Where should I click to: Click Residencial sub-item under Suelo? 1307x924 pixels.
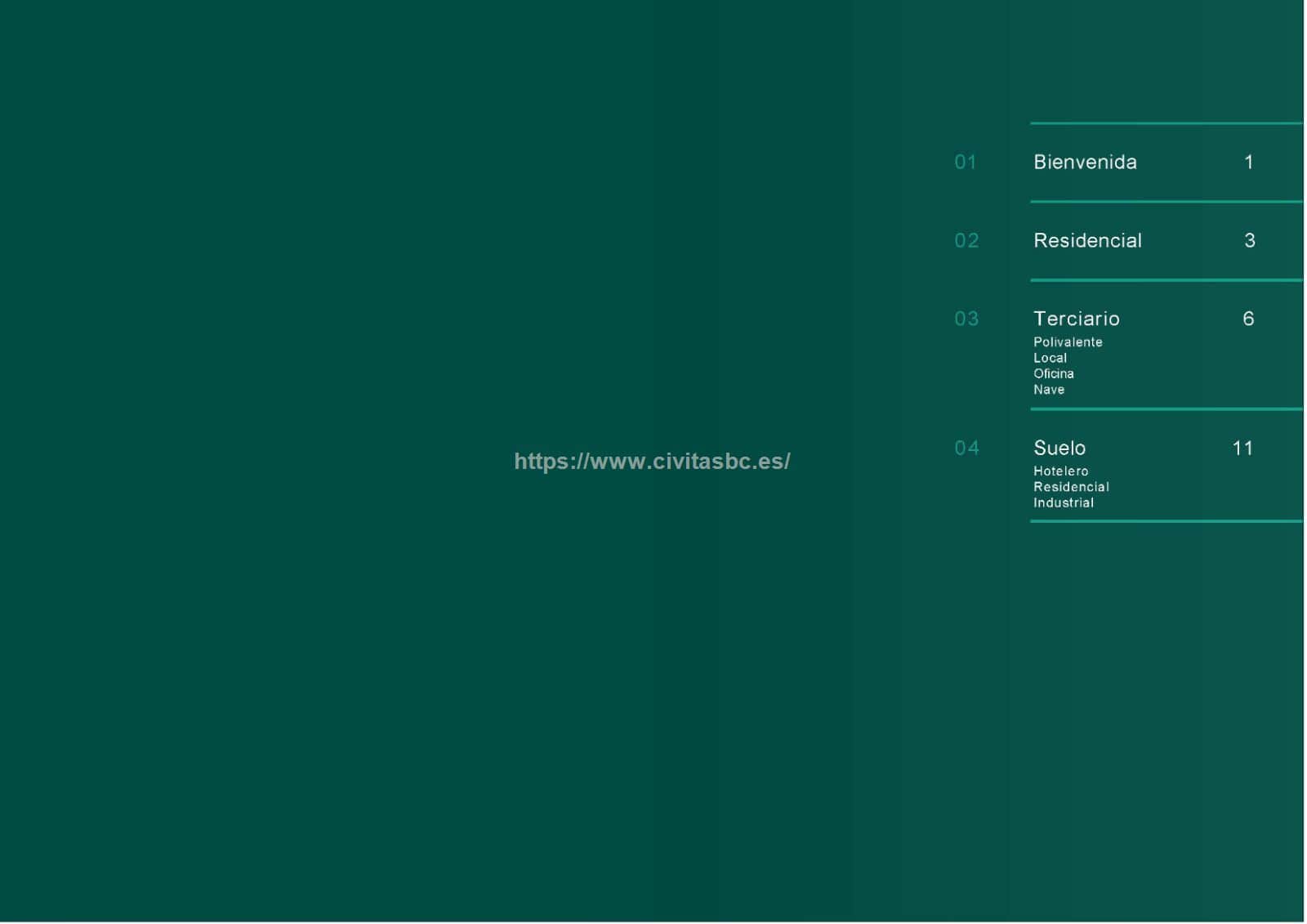(x=1071, y=487)
